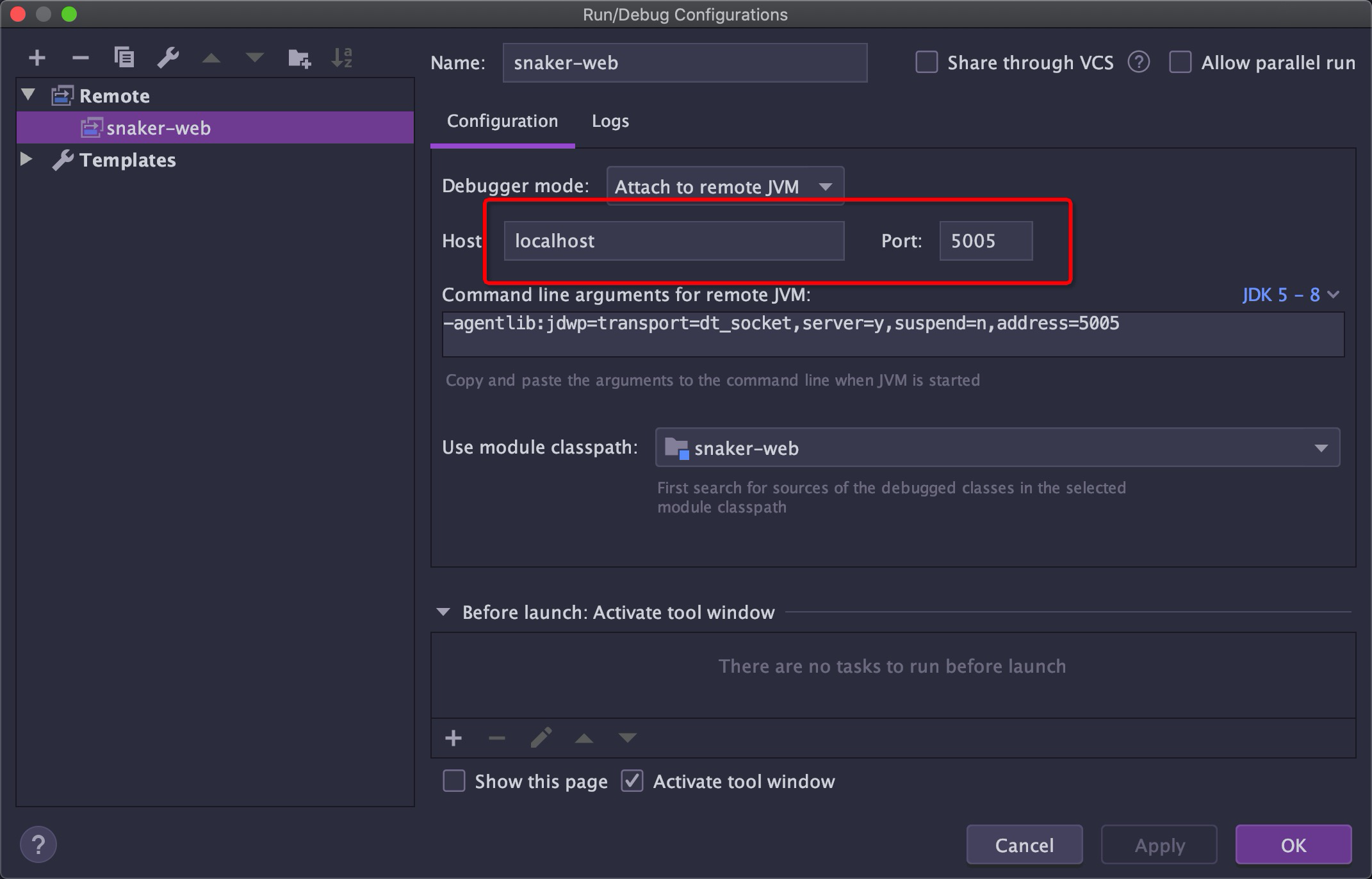Screen dimensions: 1372x879
Task: Select the Configuration tab
Action: pyautogui.click(x=502, y=121)
